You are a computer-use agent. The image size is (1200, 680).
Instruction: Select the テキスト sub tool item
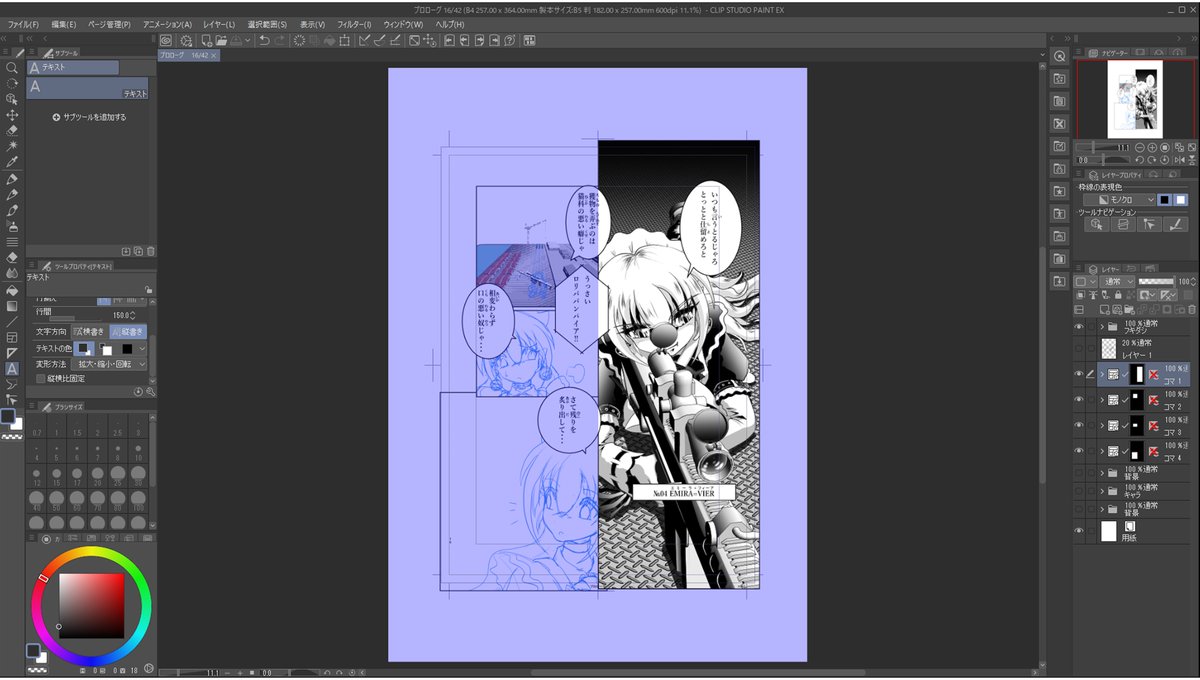(x=88, y=88)
